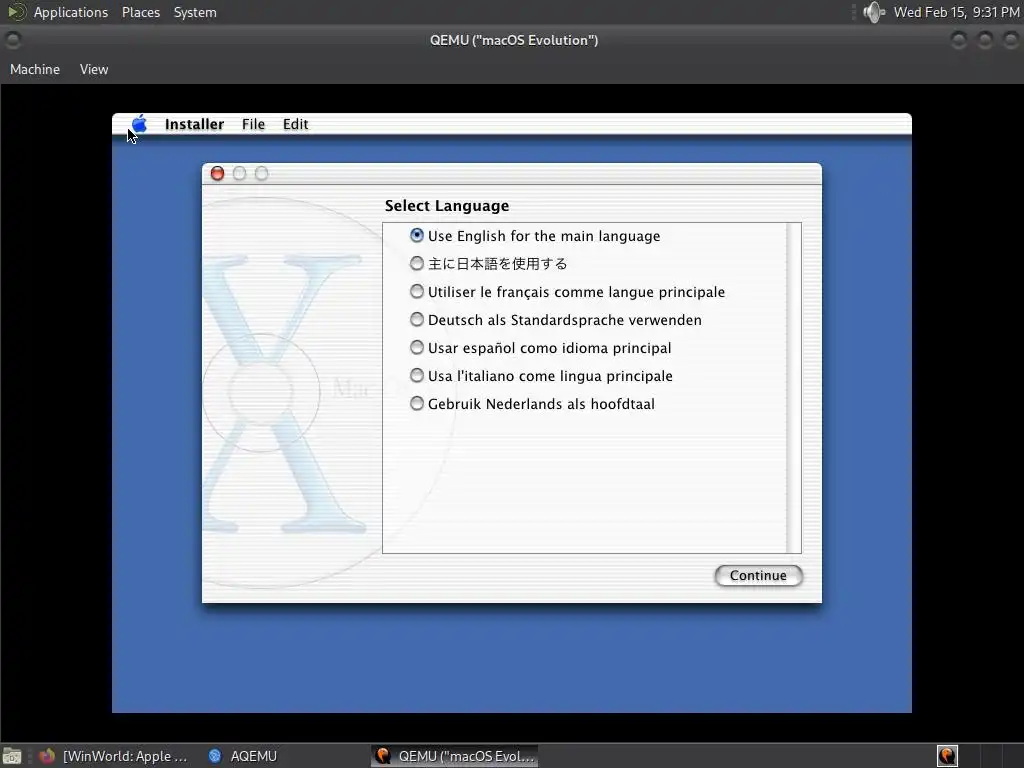Click the language list scrollbar
Image resolution: width=1024 pixels, height=768 pixels.
coord(793,388)
